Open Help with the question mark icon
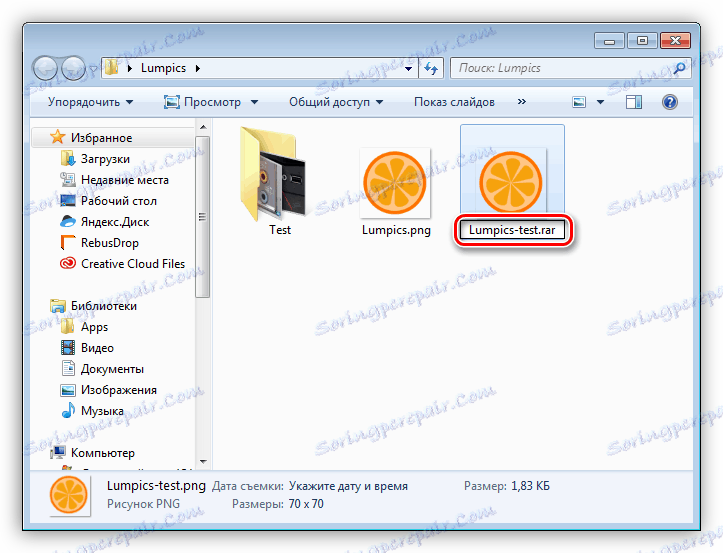The width and height of the screenshot is (723, 553). tap(670, 102)
